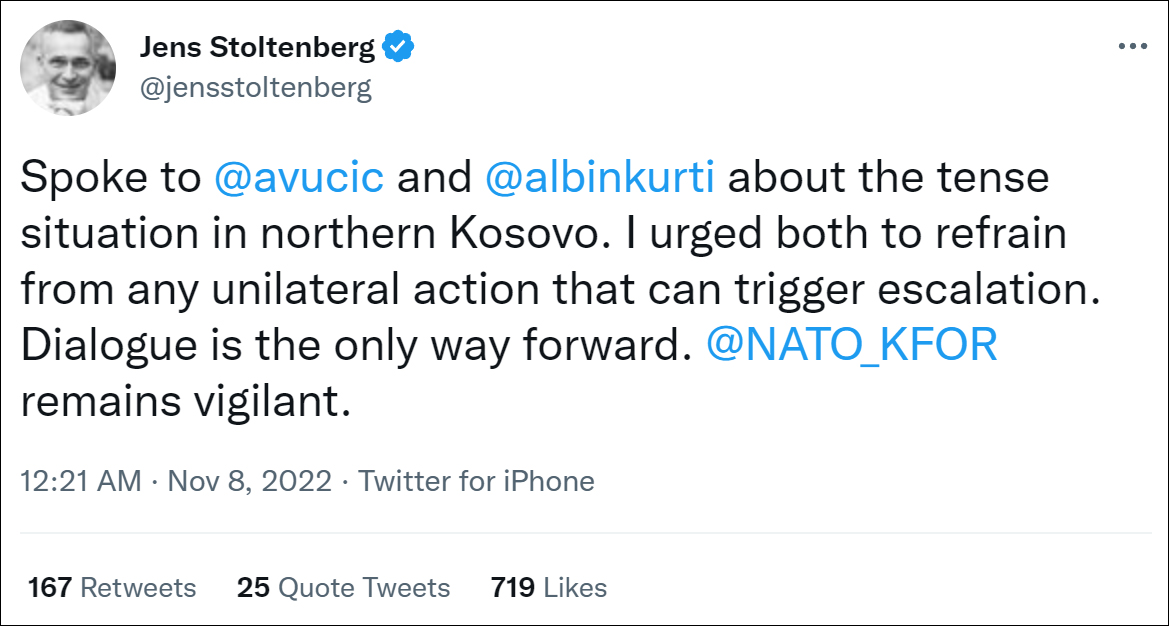Click the 719 like count number
Screen dimensions: 1169x626
[512, 587]
